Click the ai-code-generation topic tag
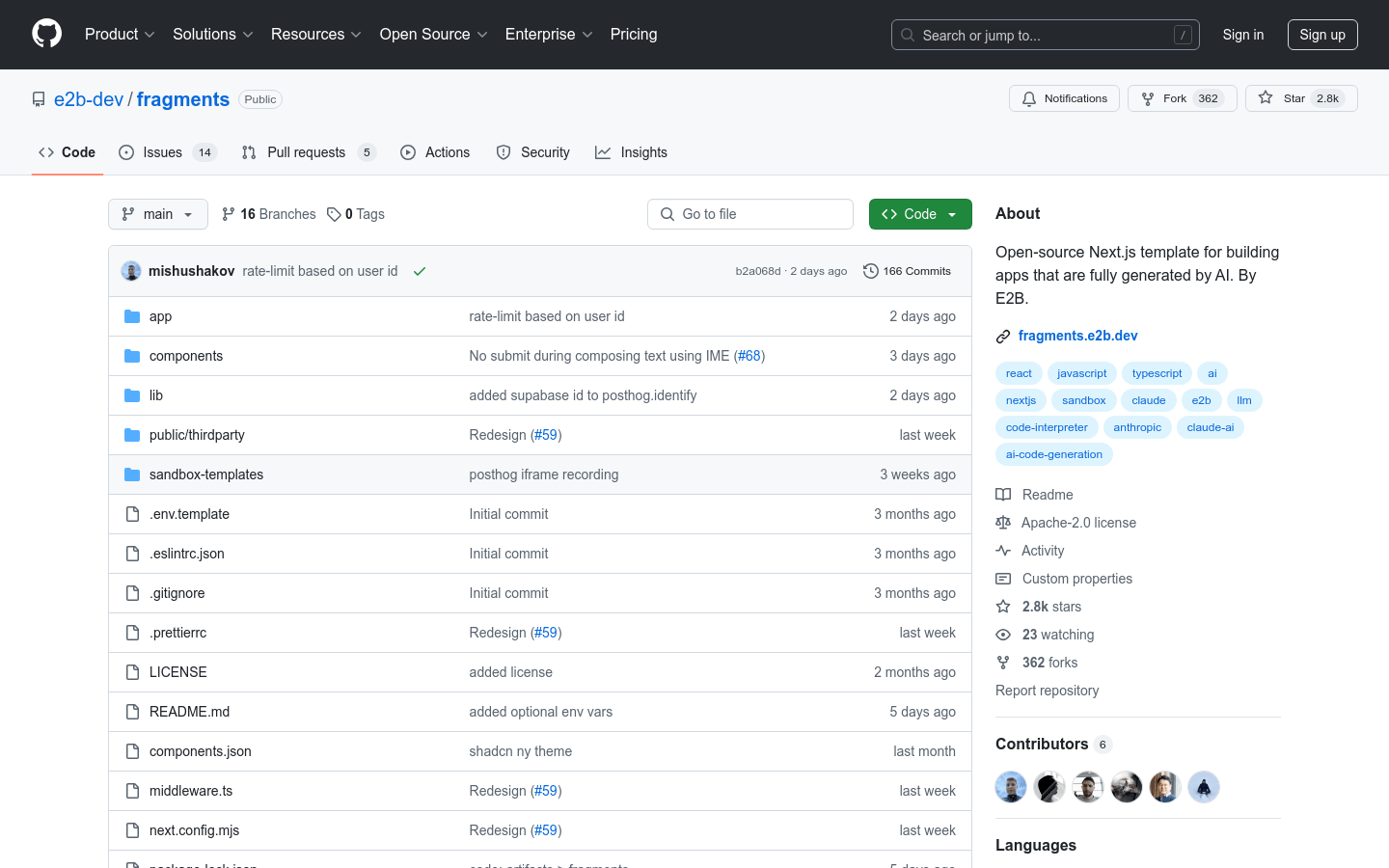The image size is (1389, 868). click(x=1053, y=454)
